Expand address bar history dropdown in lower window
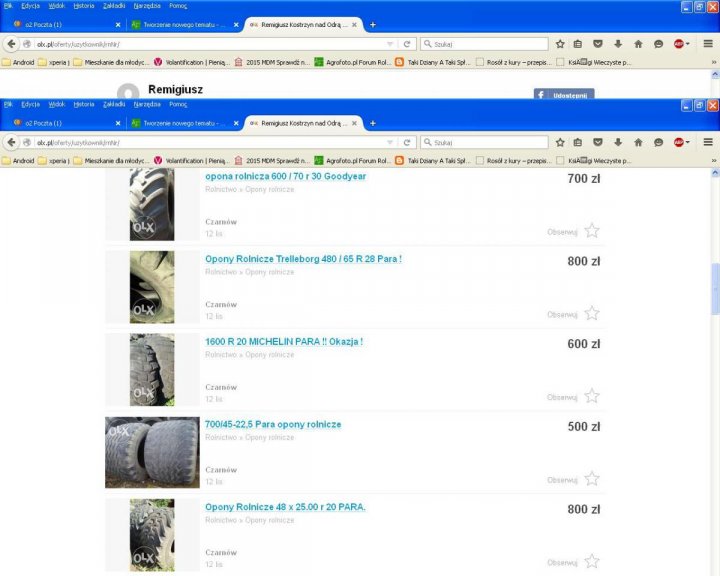720x576 pixels. click(x=390, y=143)
